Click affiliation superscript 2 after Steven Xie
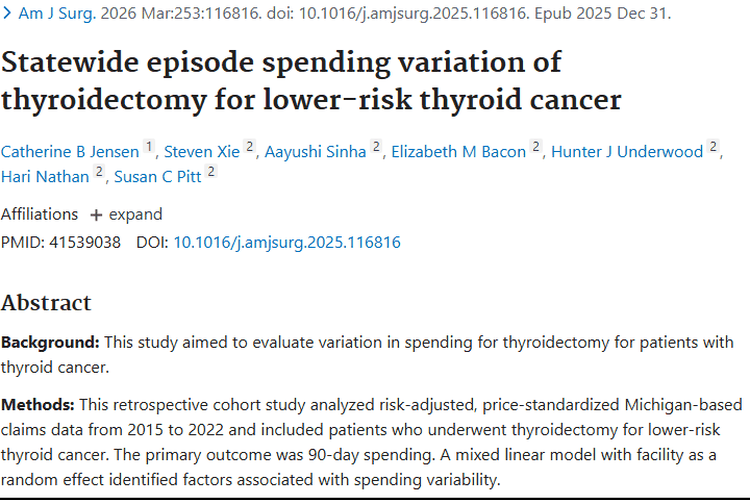 pyautogui.click(x=251, y=147)
